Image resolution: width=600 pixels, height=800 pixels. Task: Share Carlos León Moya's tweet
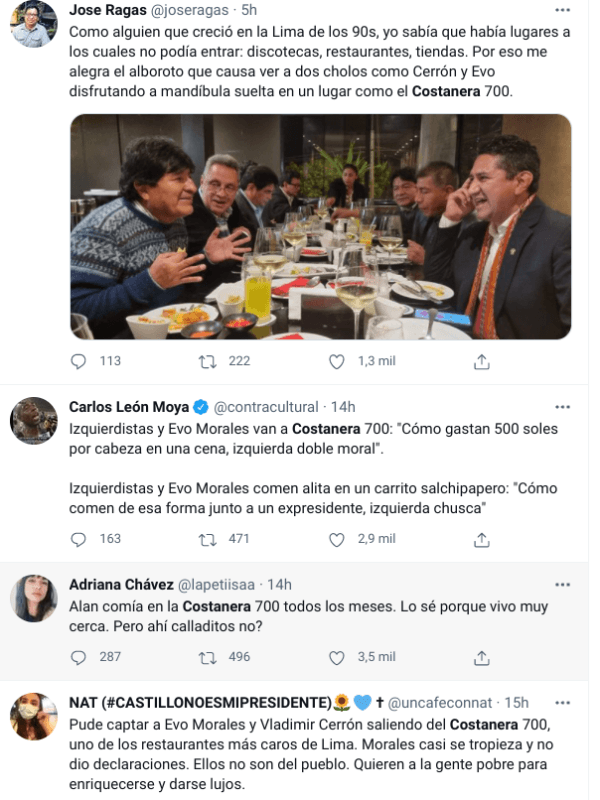pyautogui.click(x=481, y=539)
